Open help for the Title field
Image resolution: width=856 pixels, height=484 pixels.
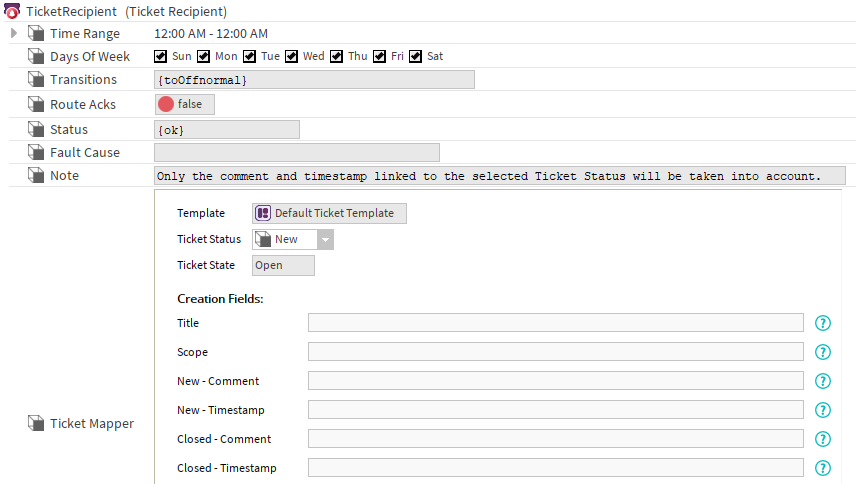point(823,323)
